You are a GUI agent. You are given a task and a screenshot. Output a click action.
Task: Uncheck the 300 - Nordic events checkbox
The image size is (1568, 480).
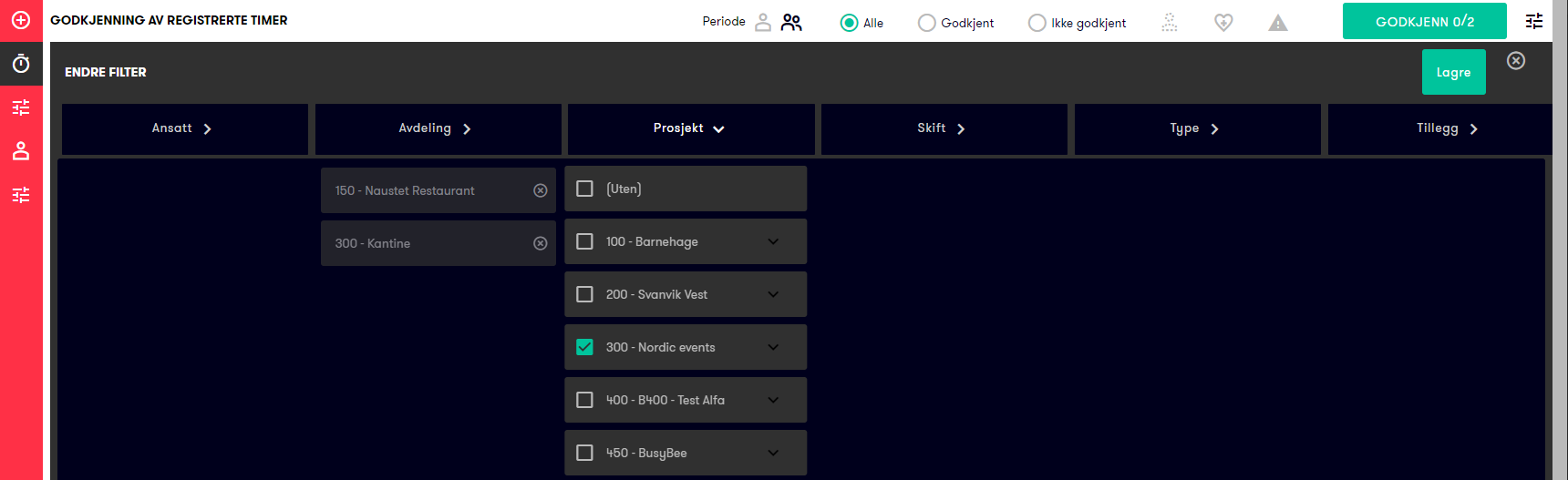pos(585,347)
